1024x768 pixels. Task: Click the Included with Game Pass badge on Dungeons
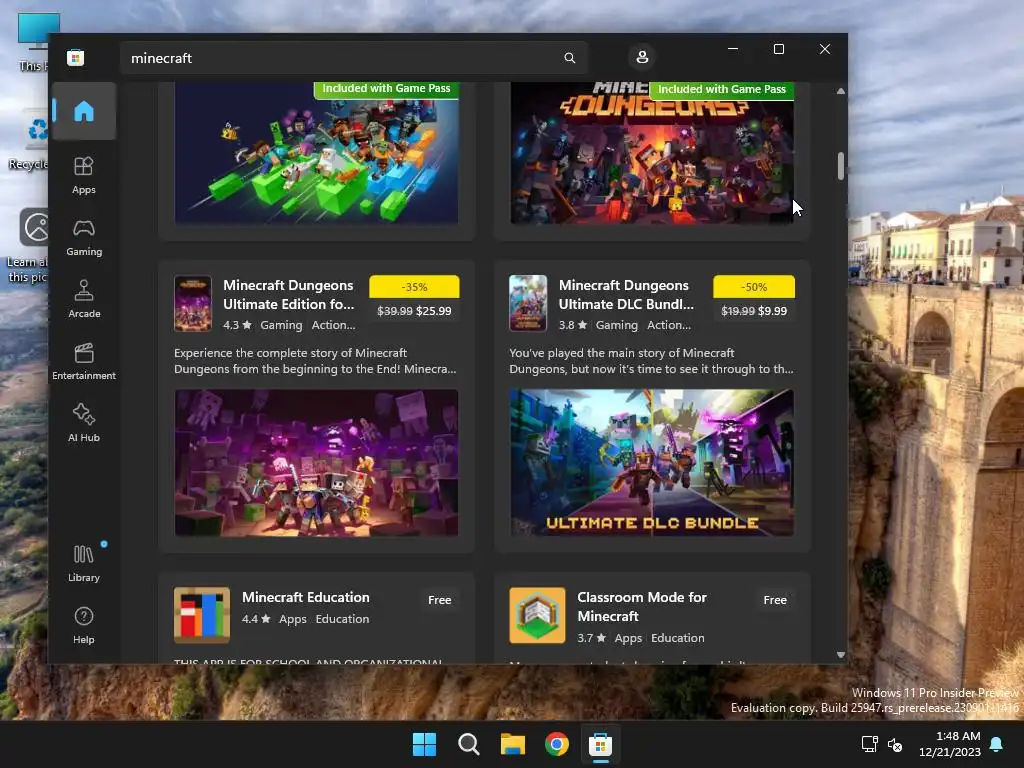pyautogui.click(x=722, y=89)
